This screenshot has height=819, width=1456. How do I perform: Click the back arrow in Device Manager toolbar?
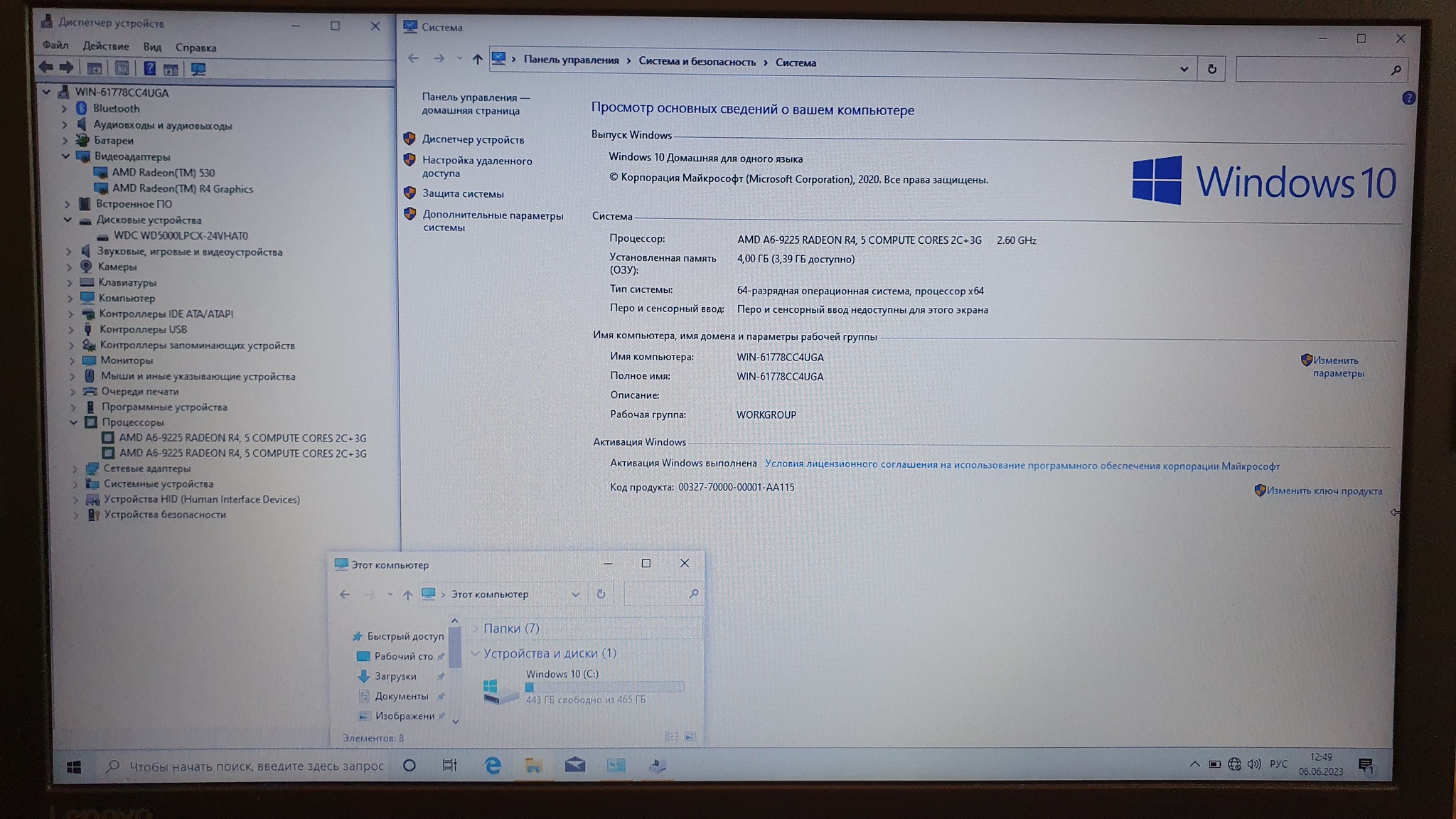(46, 68)
